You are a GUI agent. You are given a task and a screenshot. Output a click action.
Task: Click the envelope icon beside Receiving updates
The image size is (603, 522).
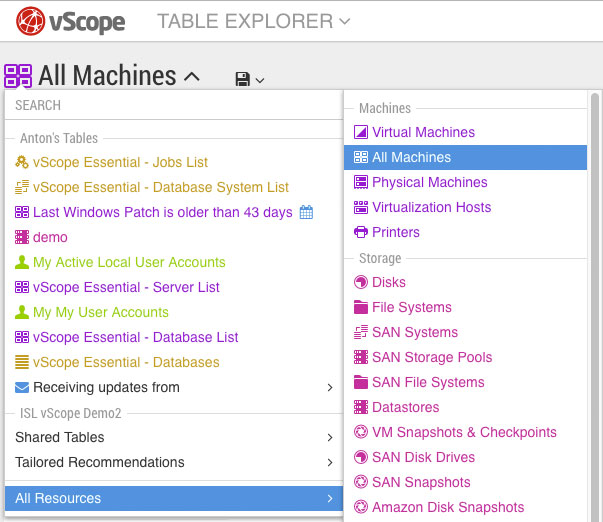22,387
